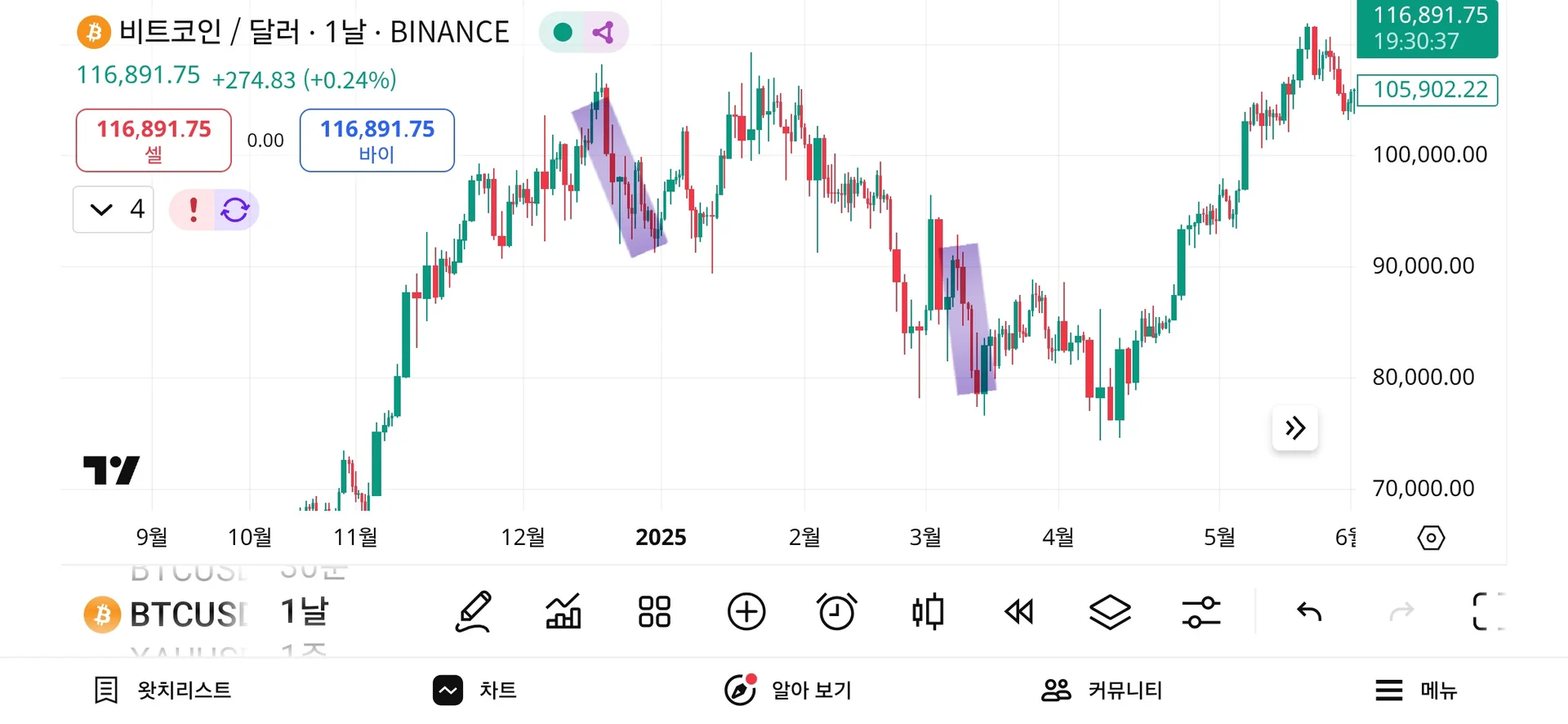
Task: Open the object tree layers icon
Action: coord(1110,612)
